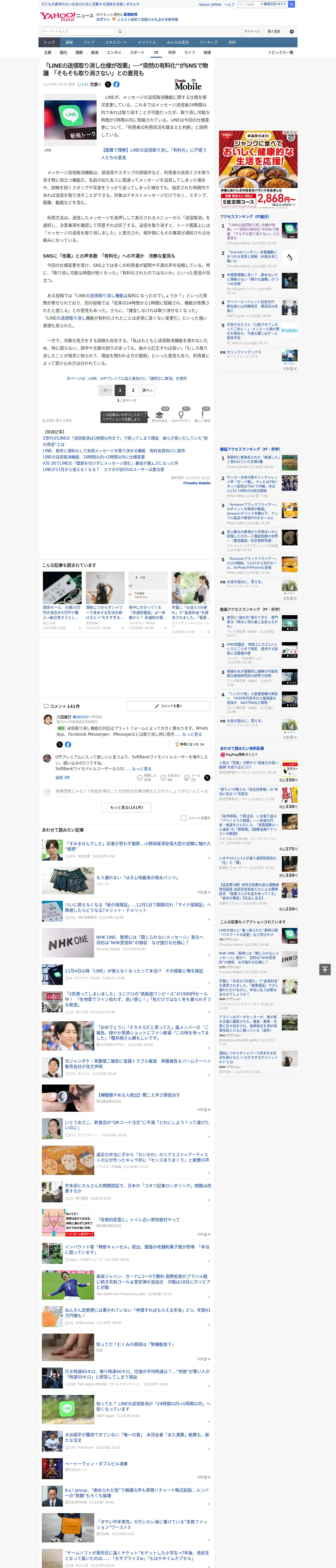Share 八田真行's comment on Facebook
This screenshot has width=336, height=1568.
68,745
